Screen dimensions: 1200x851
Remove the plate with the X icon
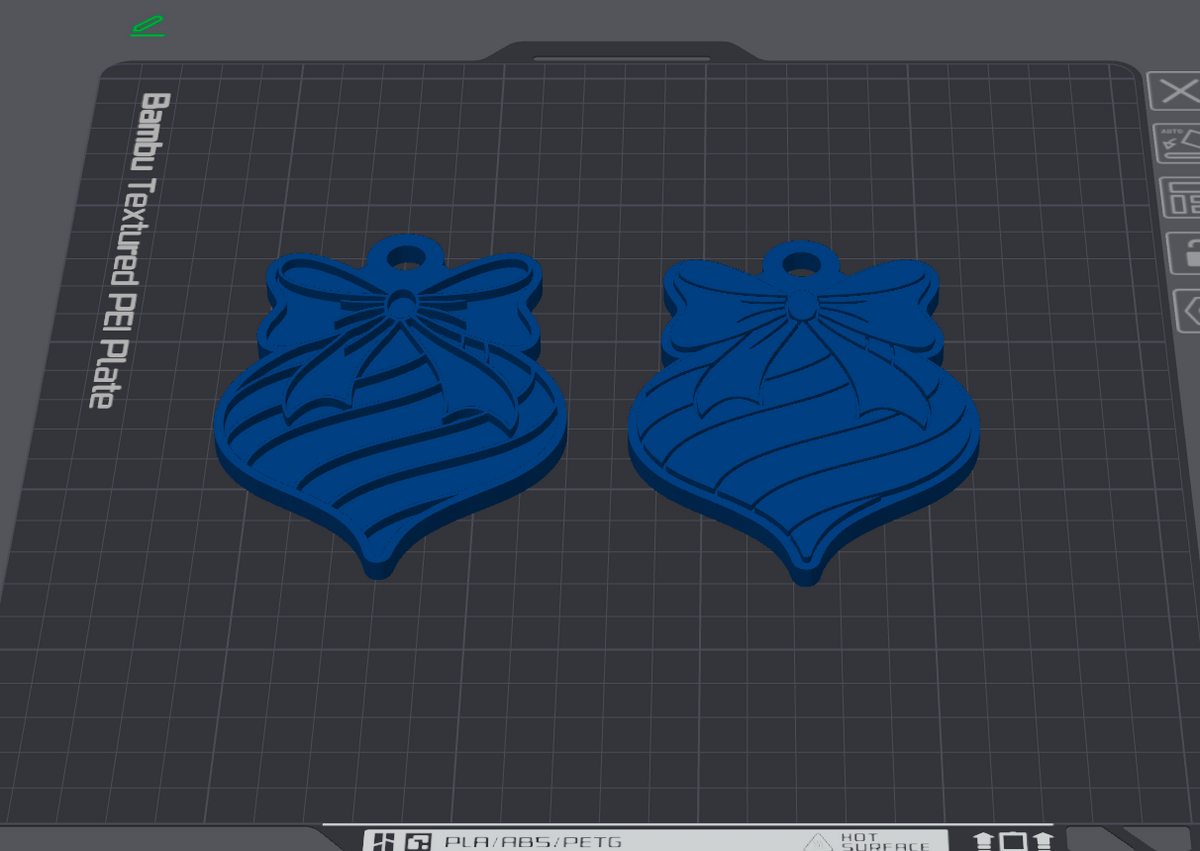(x=1175, y=92)
